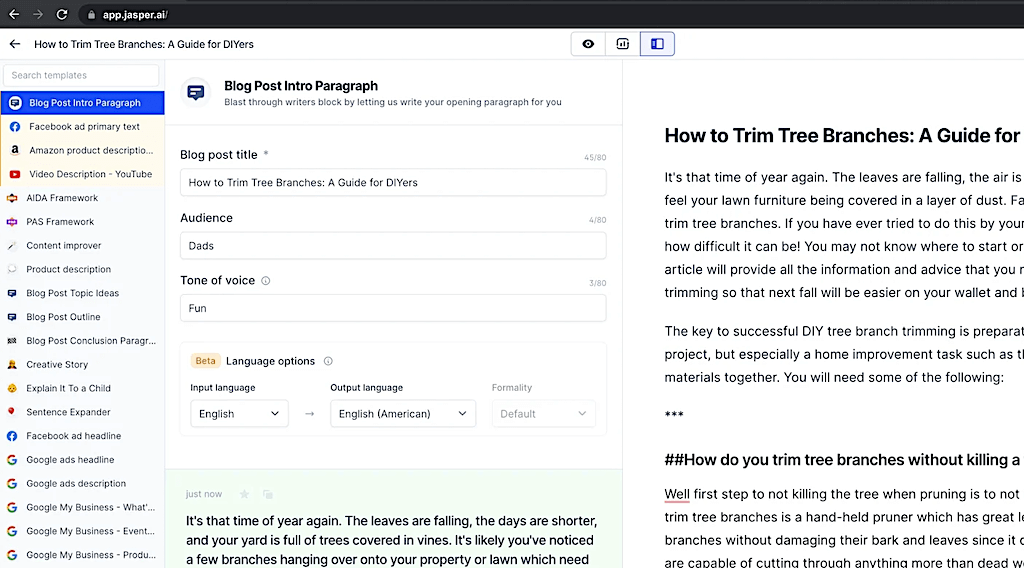Viewport: 1024px width, 568px height.
Task: Choose the Content improver template
Action: coord(64,246)
